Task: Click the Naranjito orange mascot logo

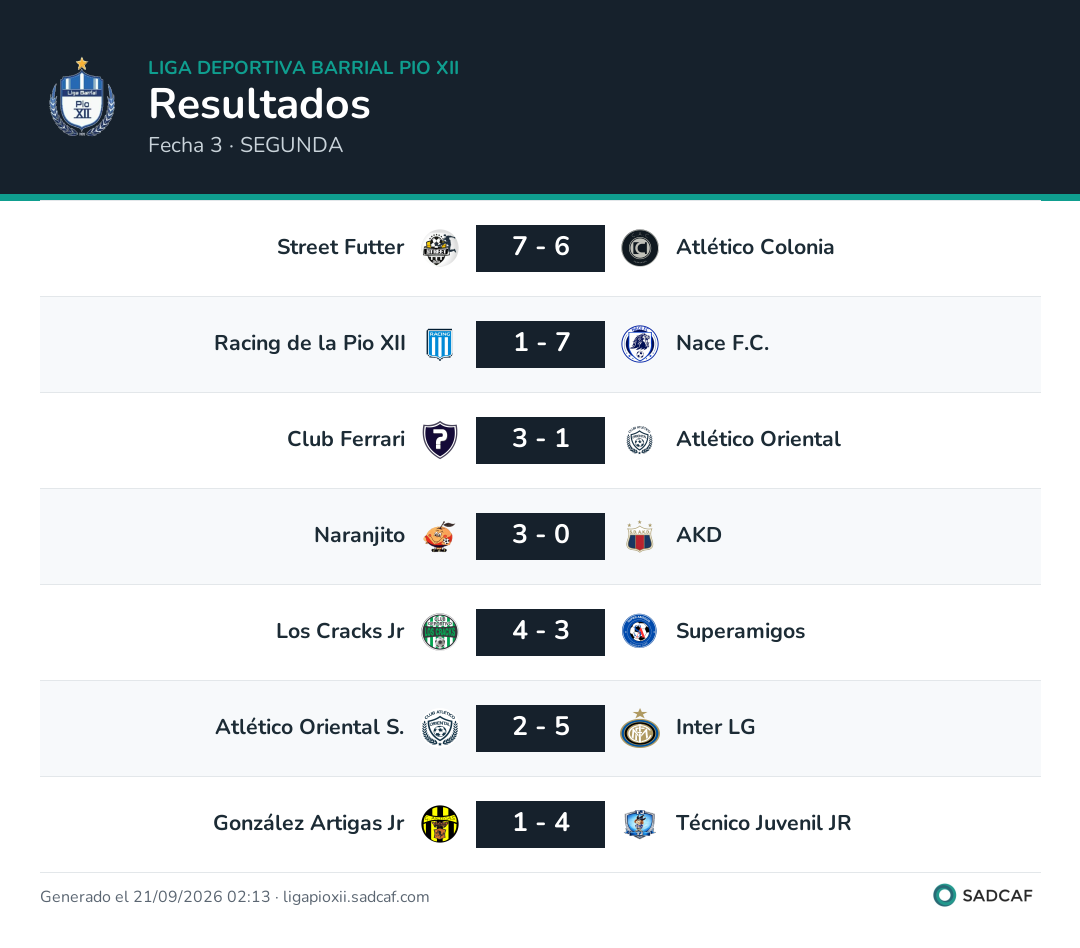Action: [x=439, y=536]
